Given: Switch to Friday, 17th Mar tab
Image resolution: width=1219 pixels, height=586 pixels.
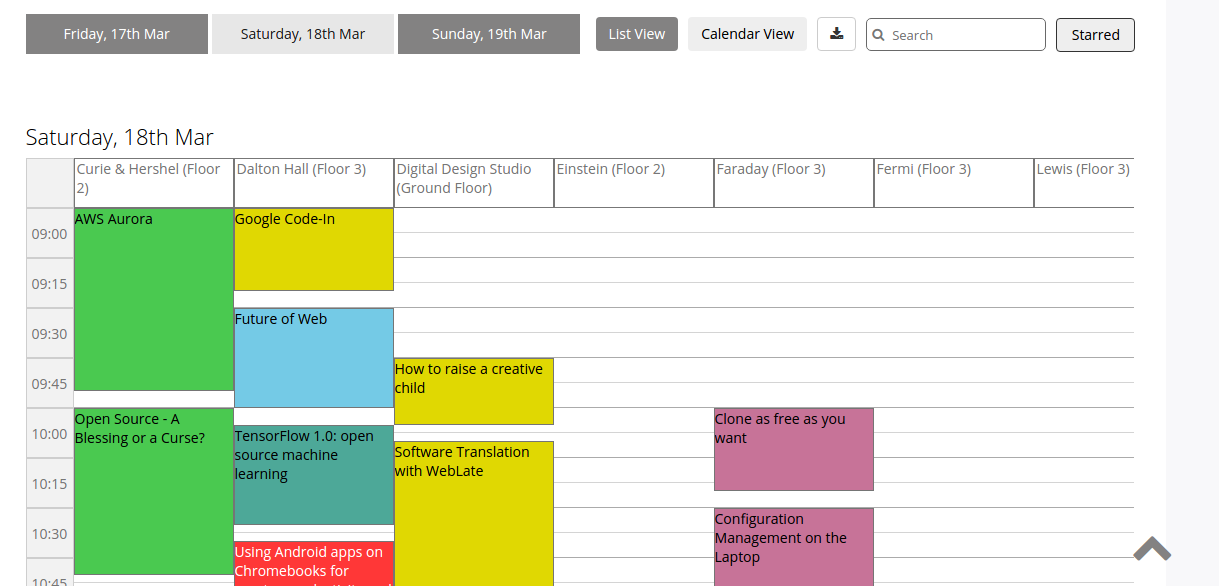Looking at the screenshot, I should 117,34.
